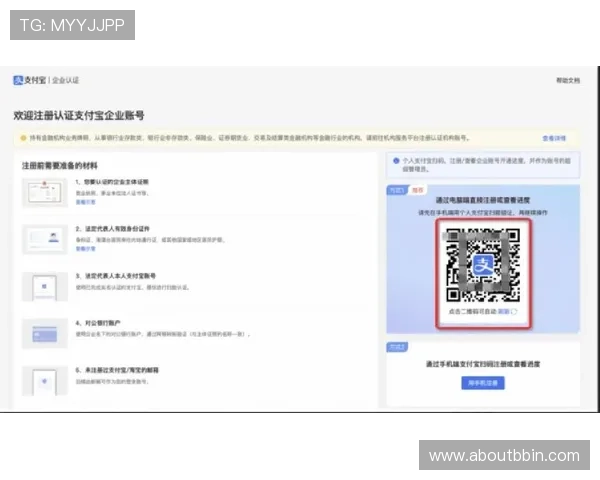
Task: Click the heading 欢迎注册认证支付宝企业账号
Action: pos(78,116)
